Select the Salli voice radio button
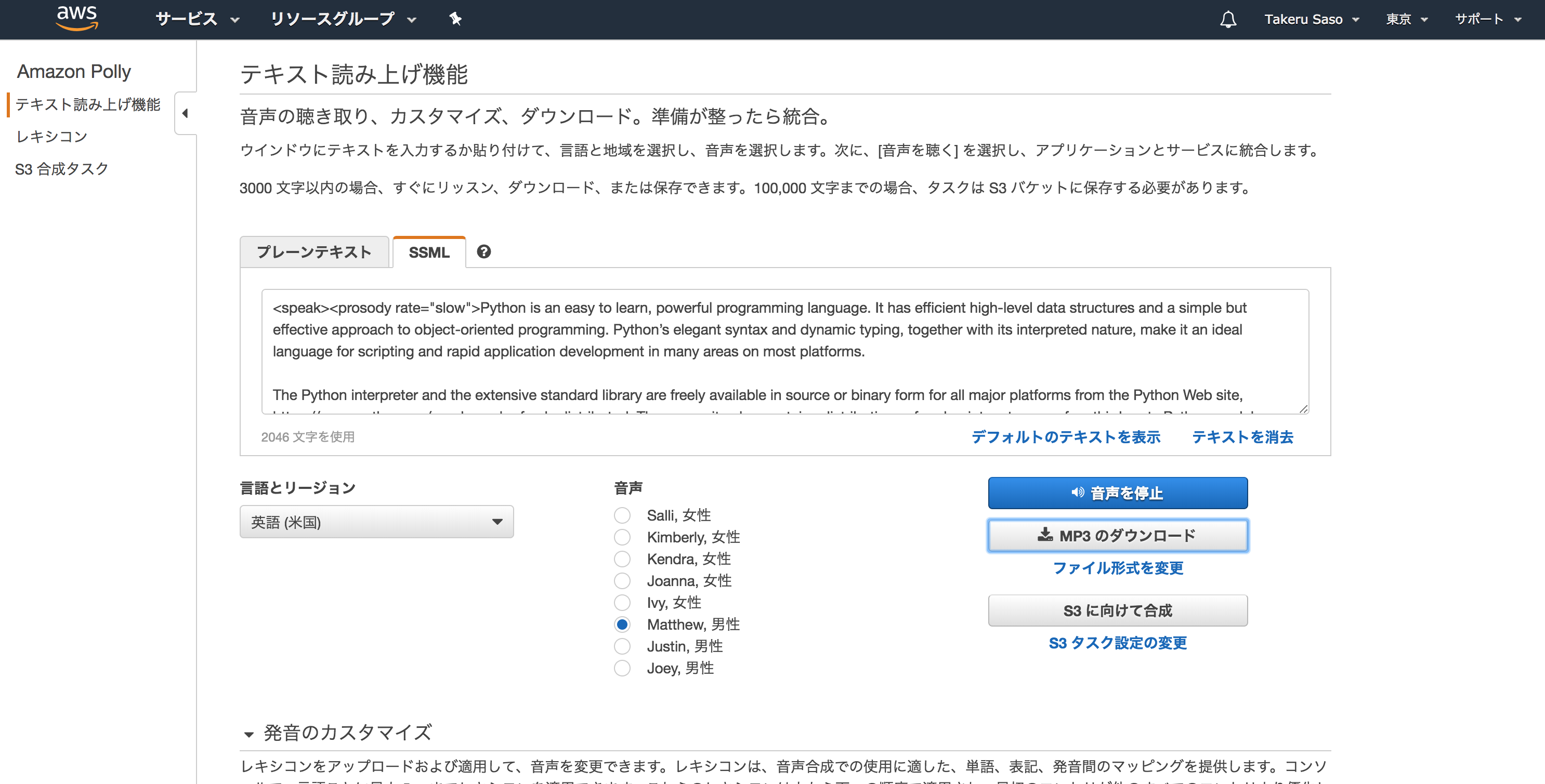This screenshot has height=784, width=1545. pos(622,515)
